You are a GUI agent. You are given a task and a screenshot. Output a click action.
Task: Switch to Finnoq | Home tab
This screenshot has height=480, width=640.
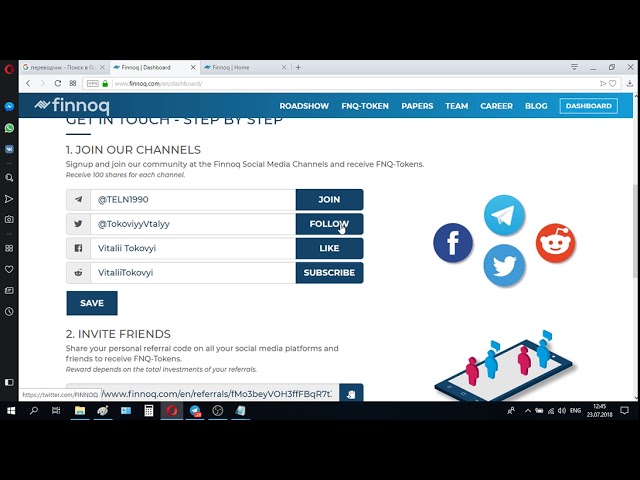(245, 67)
